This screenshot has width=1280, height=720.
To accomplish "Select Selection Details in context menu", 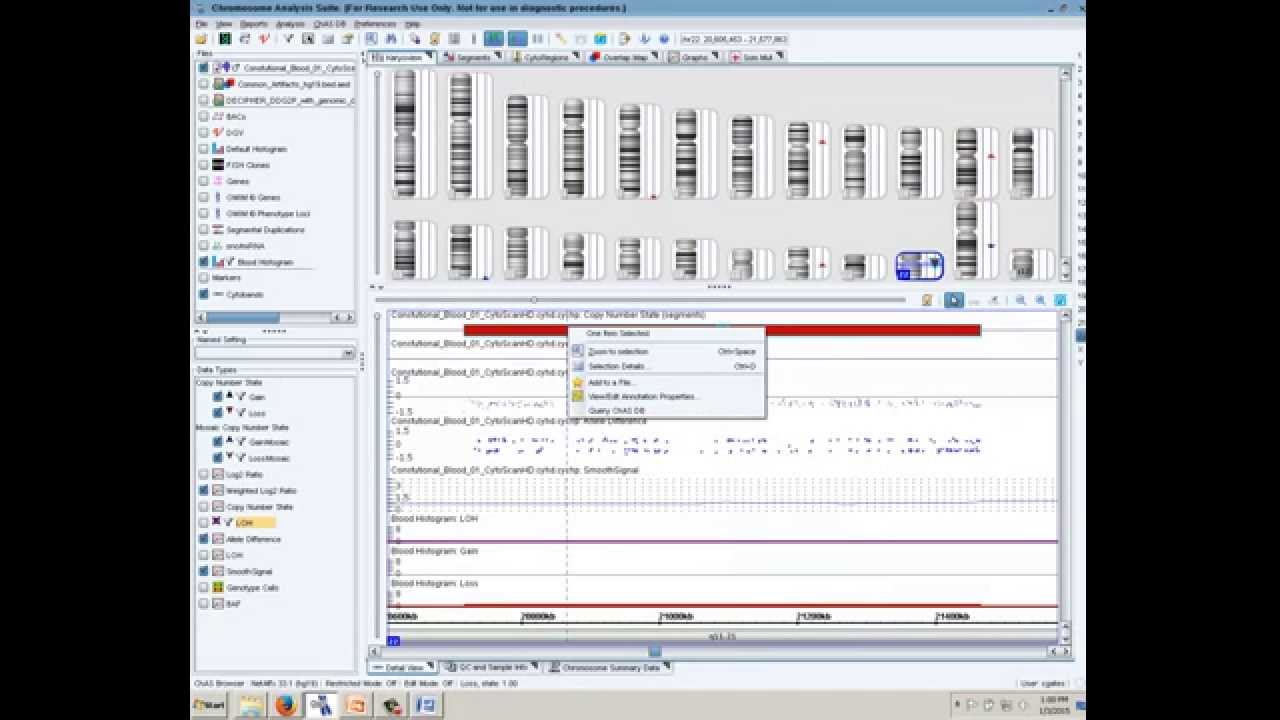I will [x=667, y=367].
